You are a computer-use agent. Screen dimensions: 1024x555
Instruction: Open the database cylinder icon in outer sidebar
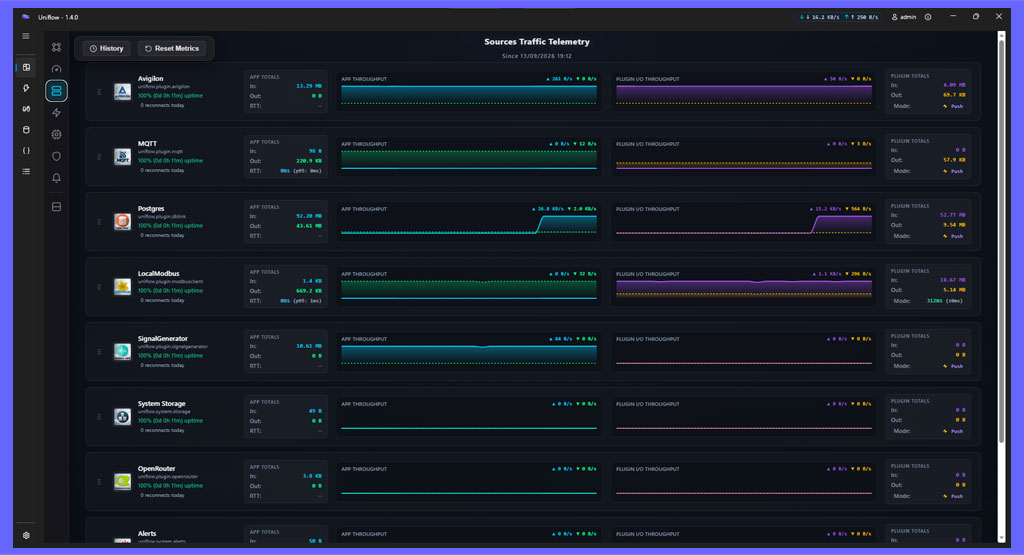tap(26, 130)
